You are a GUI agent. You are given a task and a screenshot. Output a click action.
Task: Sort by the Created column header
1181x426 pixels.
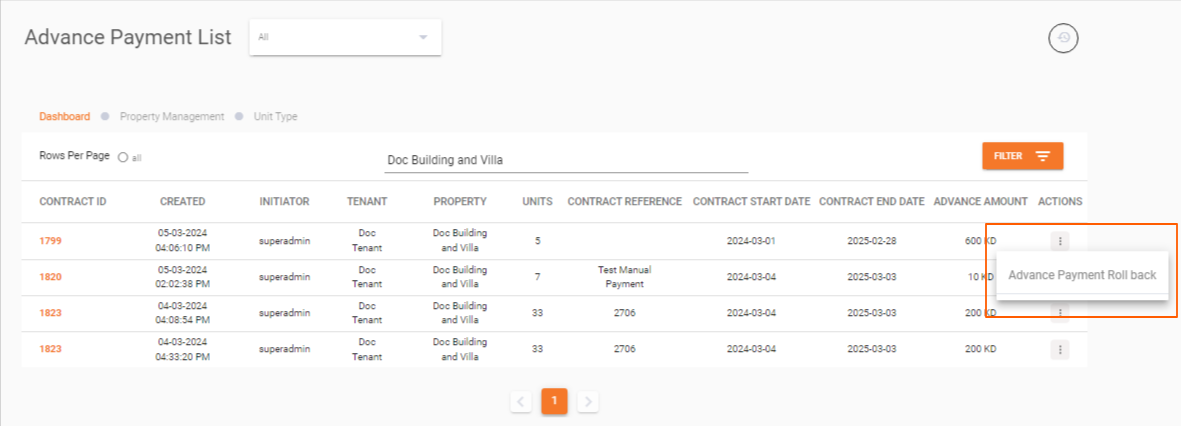click(182, 201)
